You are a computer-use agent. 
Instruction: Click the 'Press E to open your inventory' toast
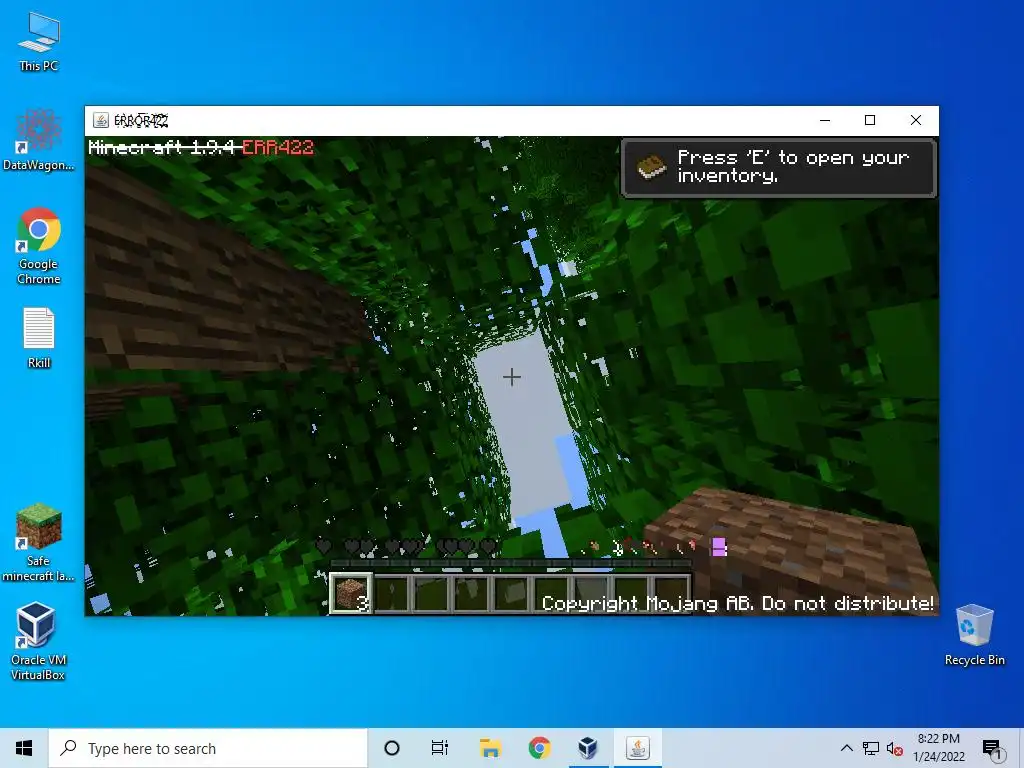point(779,167)
